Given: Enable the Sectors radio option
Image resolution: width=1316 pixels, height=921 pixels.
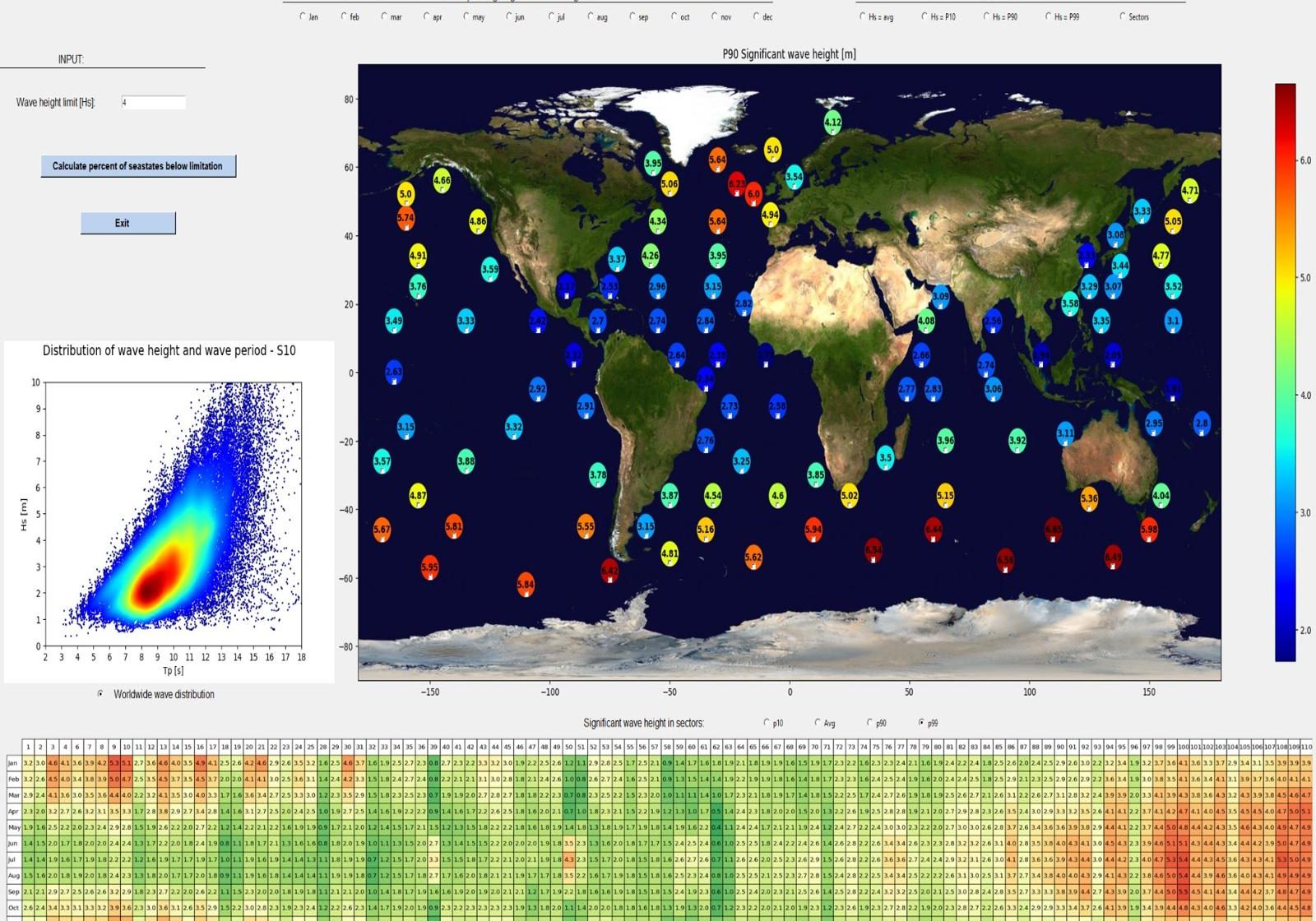Looking at the screenshot, I should pyautogui.click(x=1123, y=16).
